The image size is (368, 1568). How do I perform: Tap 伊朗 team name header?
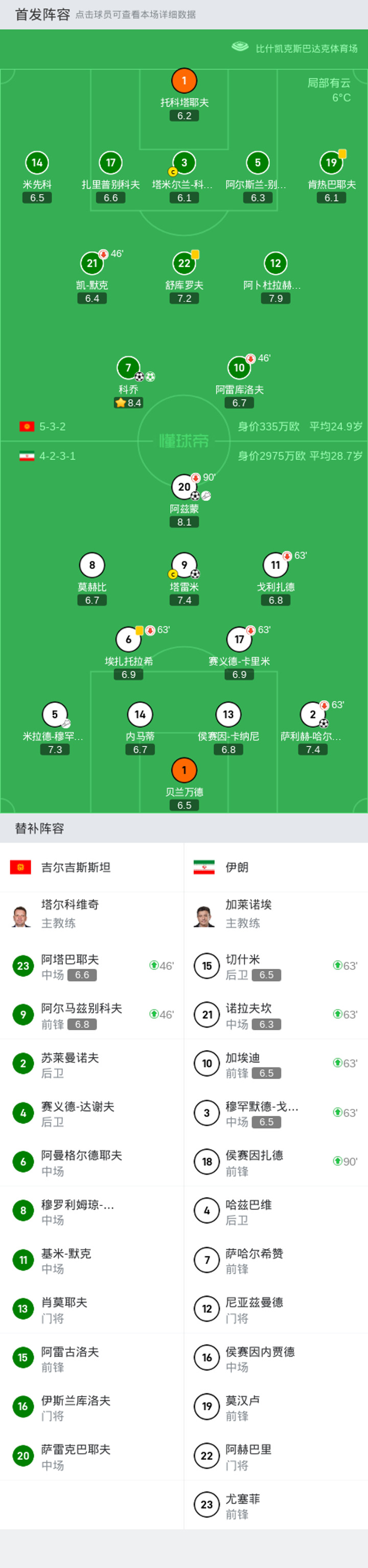point(237,867)
